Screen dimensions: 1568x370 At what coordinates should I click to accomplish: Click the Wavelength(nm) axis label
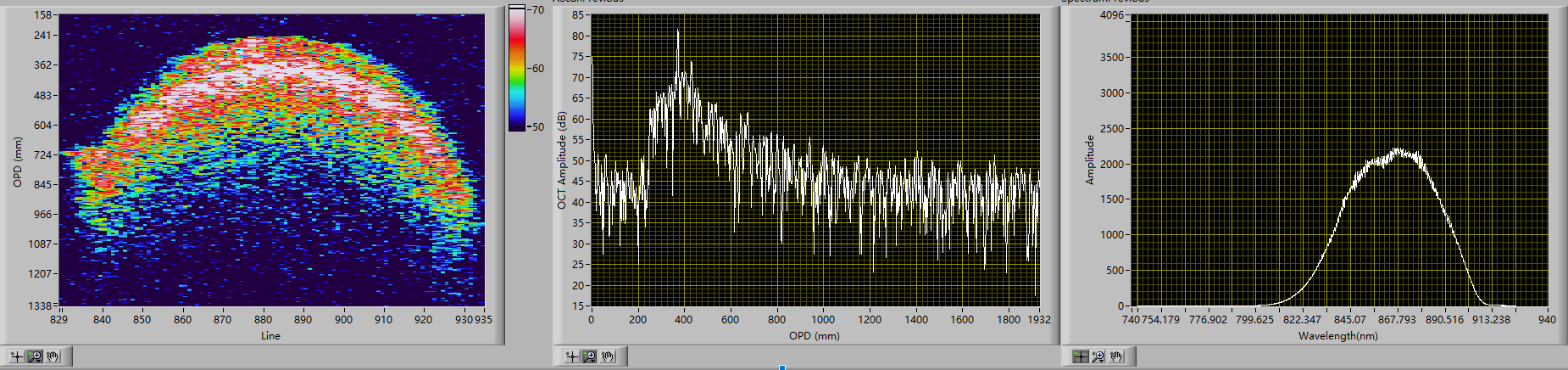[1337, 336]
